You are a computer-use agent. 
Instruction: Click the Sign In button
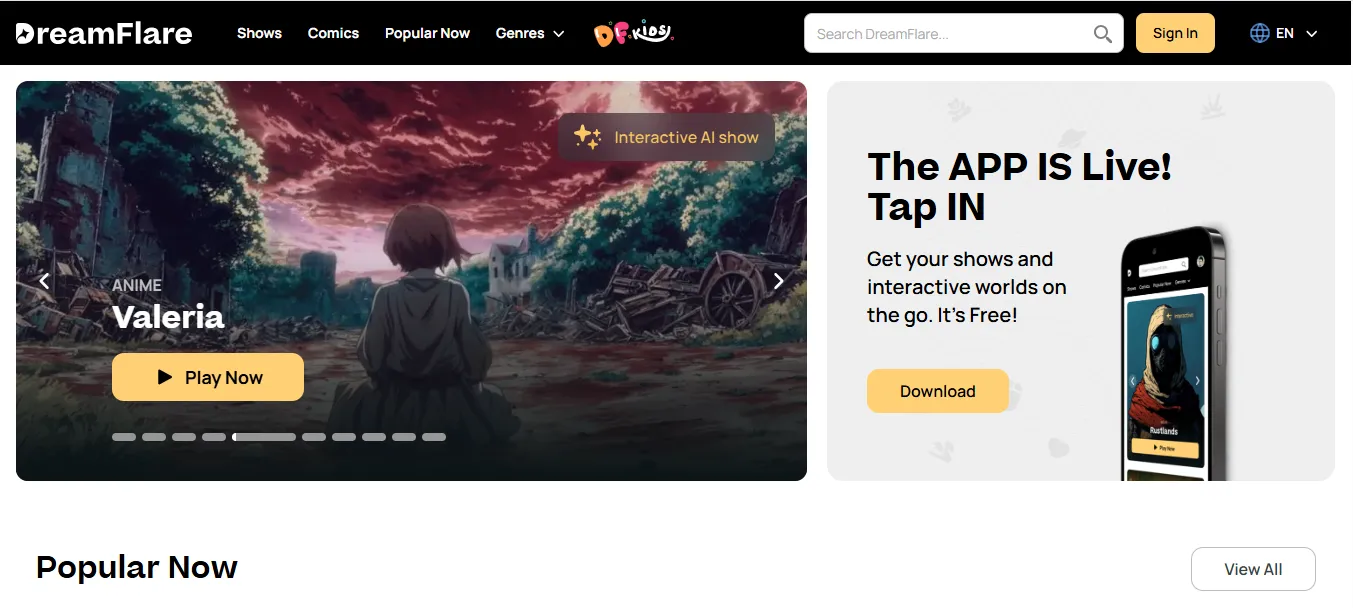pyautogui.click(x=1175, y=33)
